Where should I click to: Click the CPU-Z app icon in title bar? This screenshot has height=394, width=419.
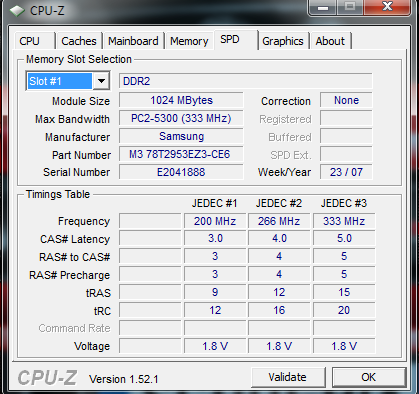click(x=17, y=11)
